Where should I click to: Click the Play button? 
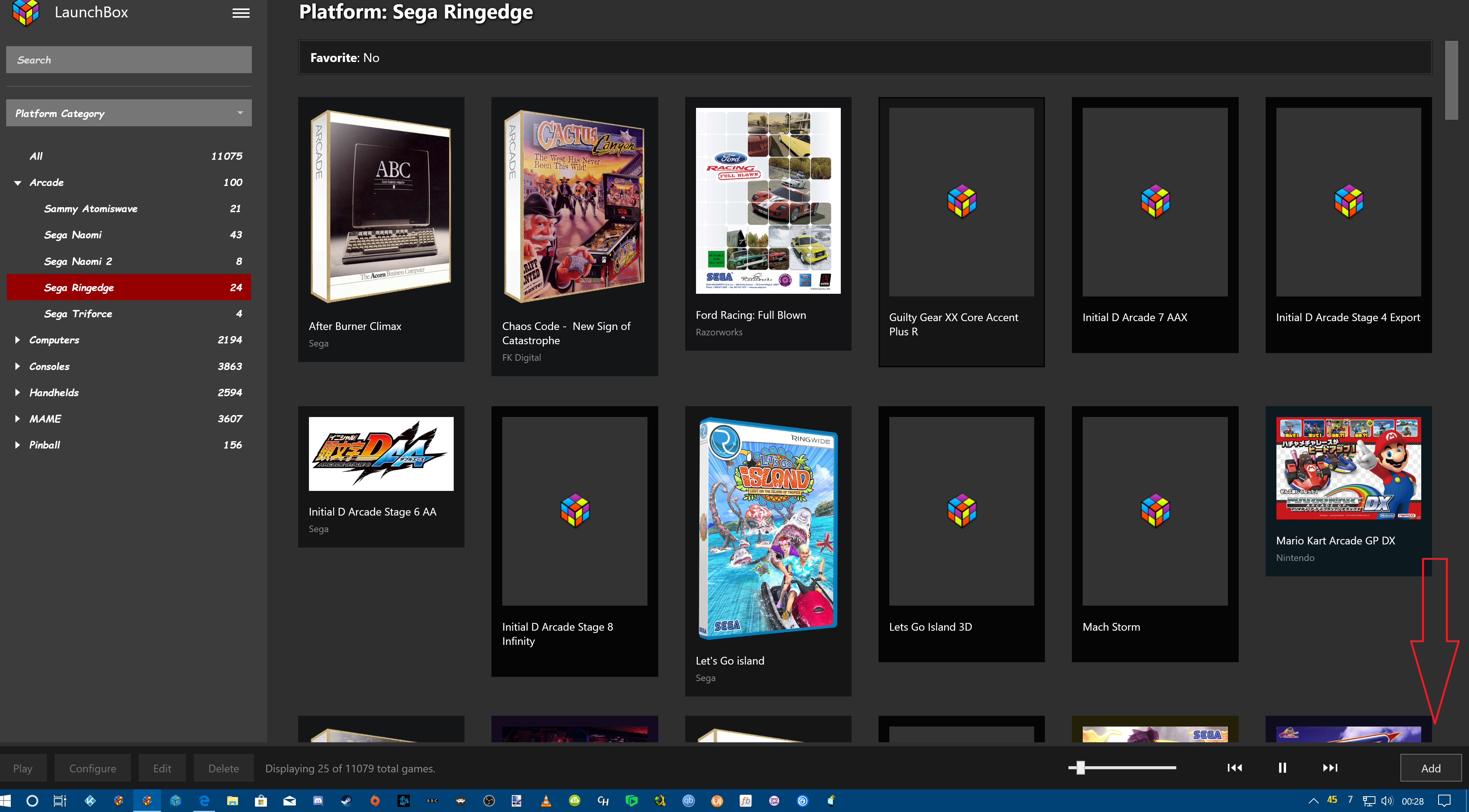point(23,768)
